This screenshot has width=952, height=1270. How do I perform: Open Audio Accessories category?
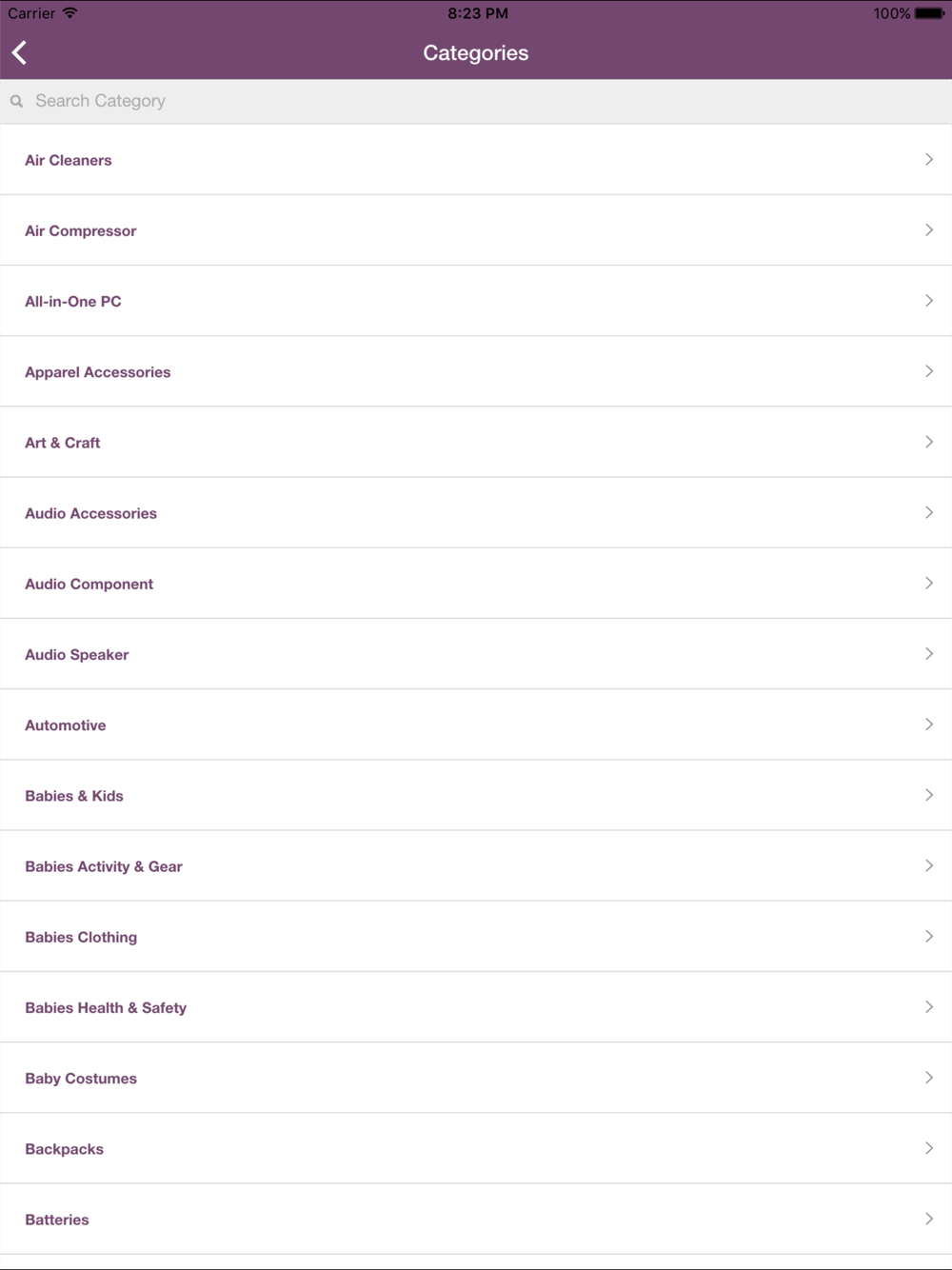[x=476, y=513]
